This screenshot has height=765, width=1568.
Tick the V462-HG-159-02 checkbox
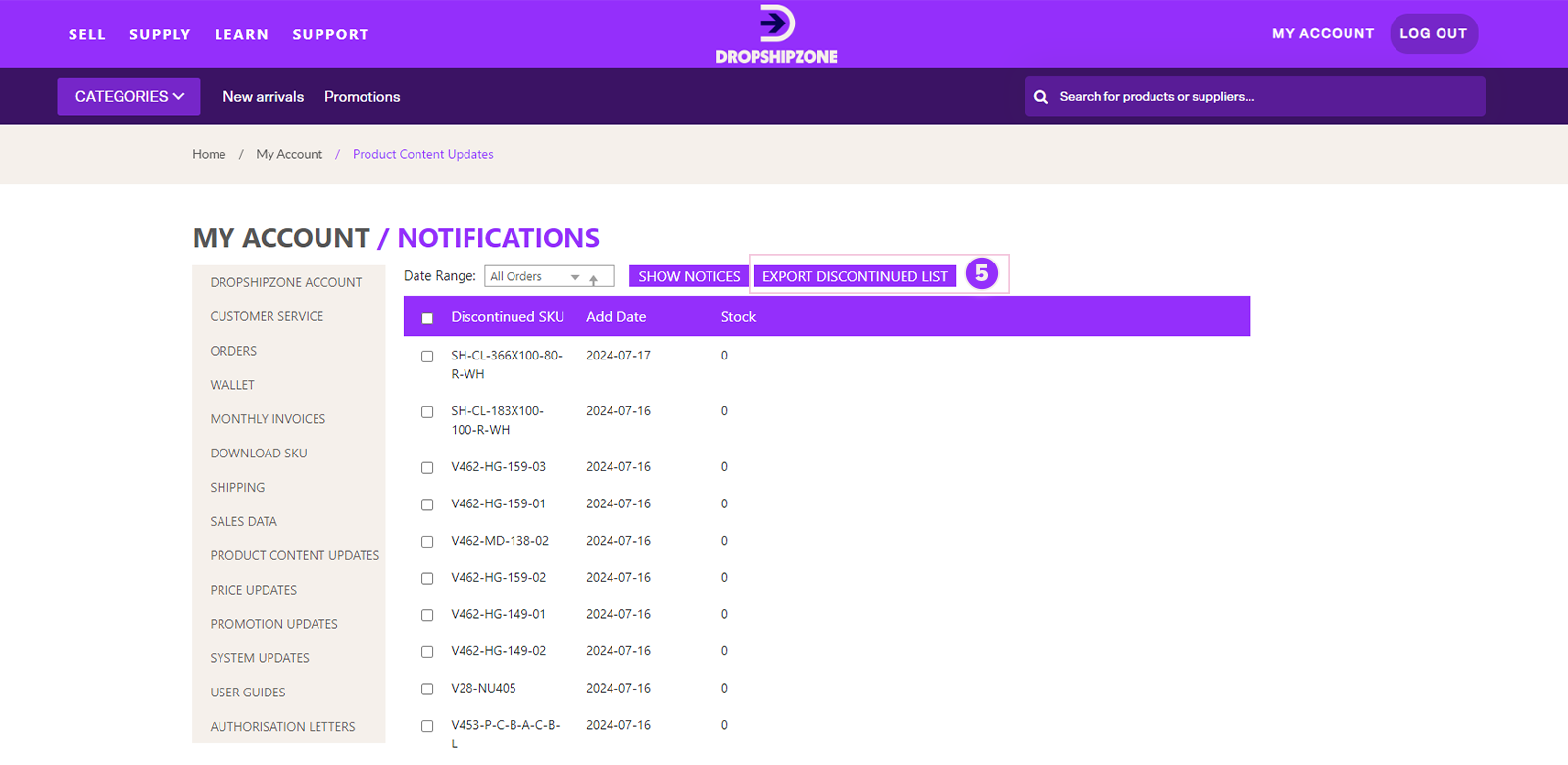pyautogui.click(x=427, y=579)
